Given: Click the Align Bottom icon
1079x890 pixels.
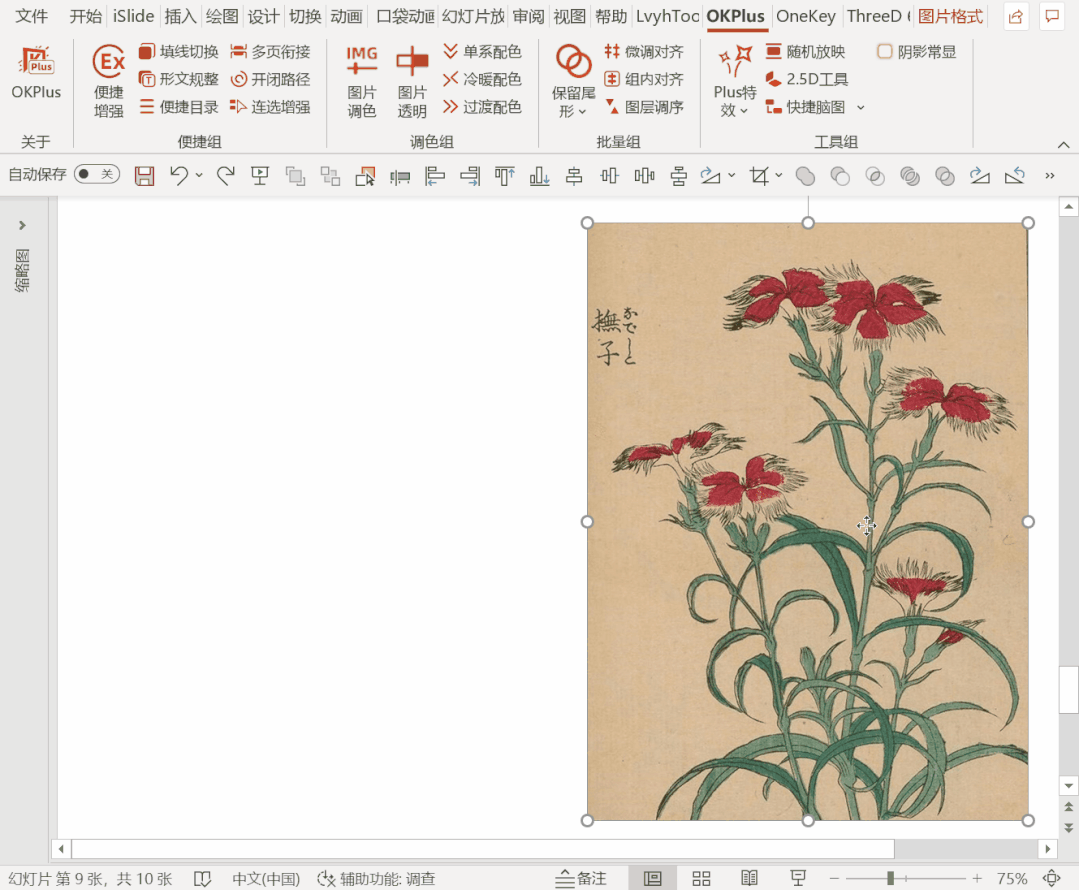Looking at the screenshot, I should [x=540, y=176].
